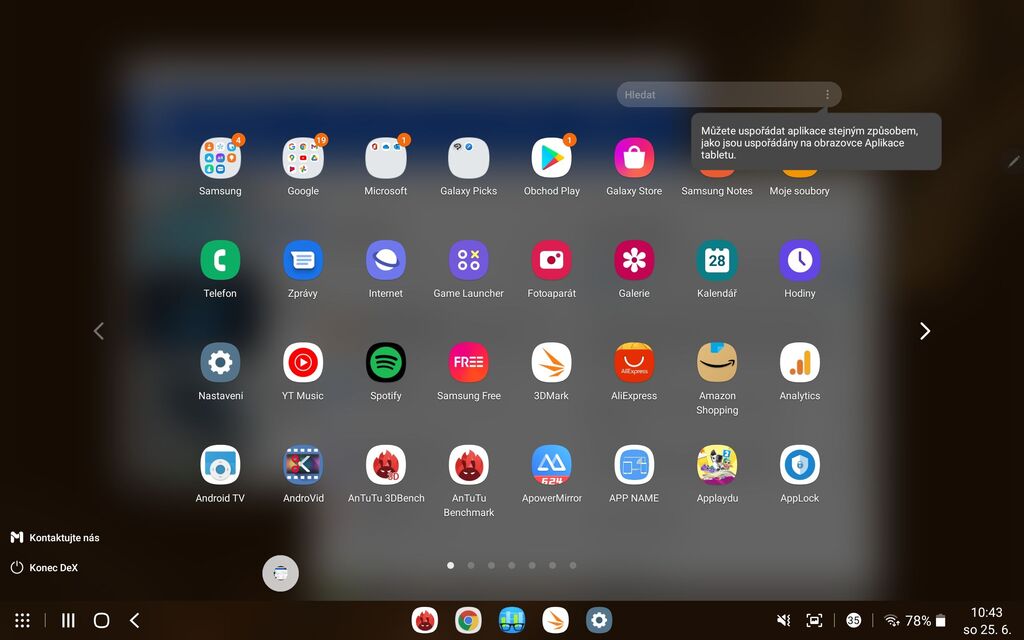1024x640 pixels.
Task: Start the AppLock application
Action: (x=800, y=466)
